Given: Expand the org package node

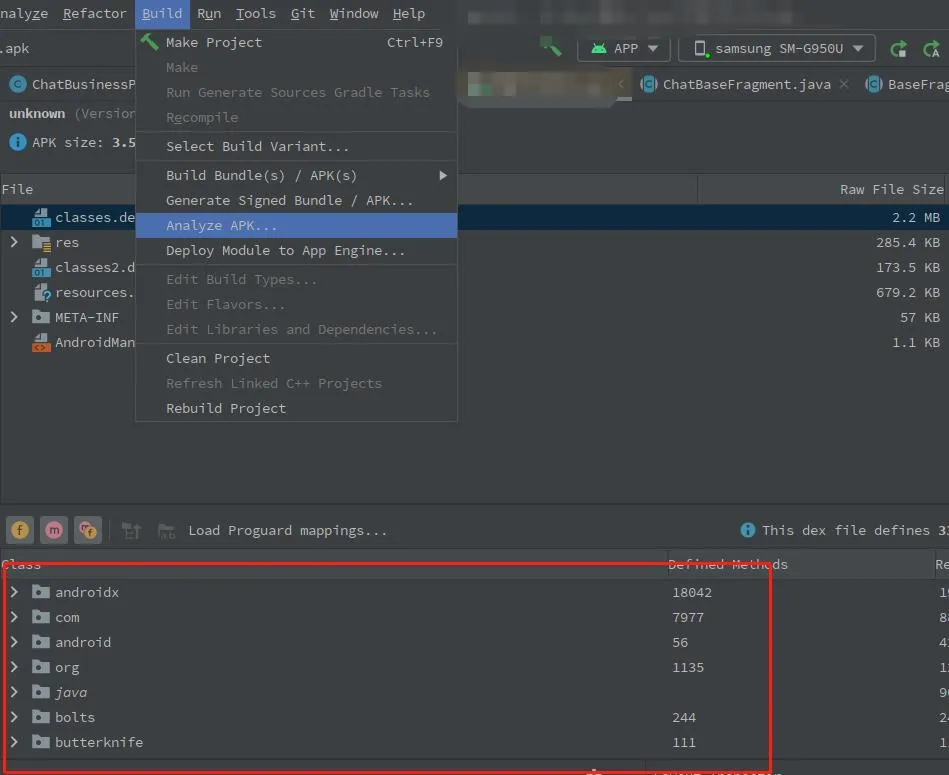Looking at the screenshot, I should 14,667.
